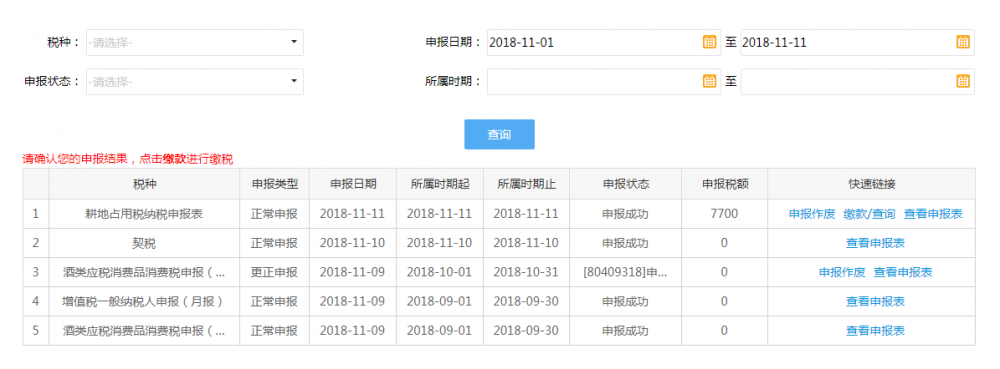Open calendar for 申报日期 start date

coord(709,43)
